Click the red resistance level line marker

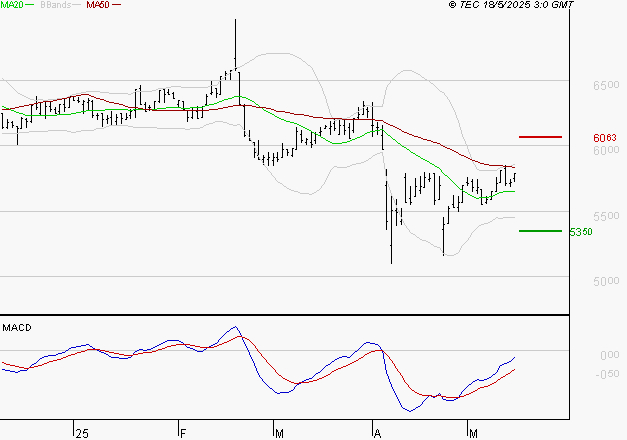point(540,136)
